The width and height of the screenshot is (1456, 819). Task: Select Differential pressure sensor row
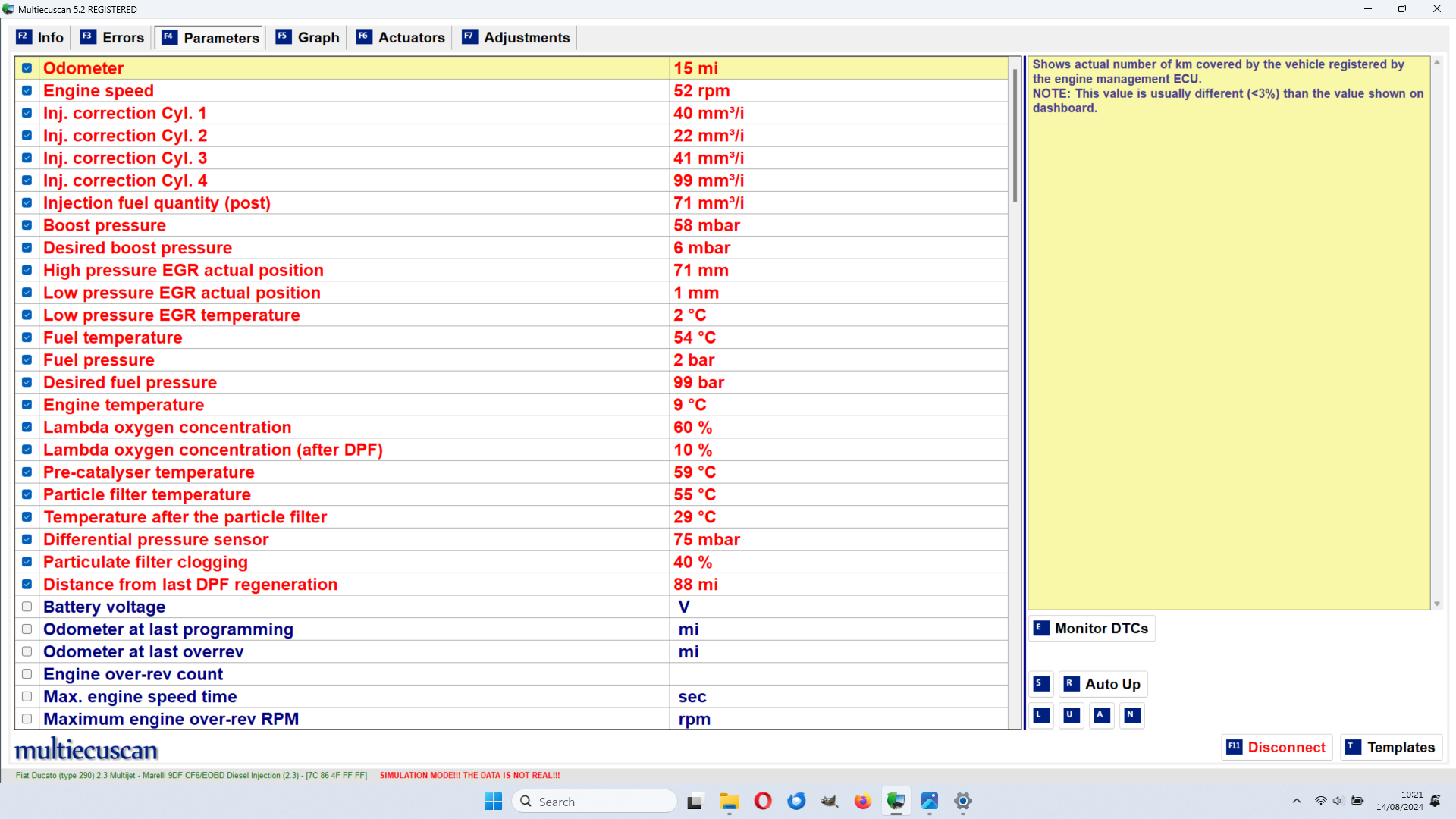click(x=512, y=540)
